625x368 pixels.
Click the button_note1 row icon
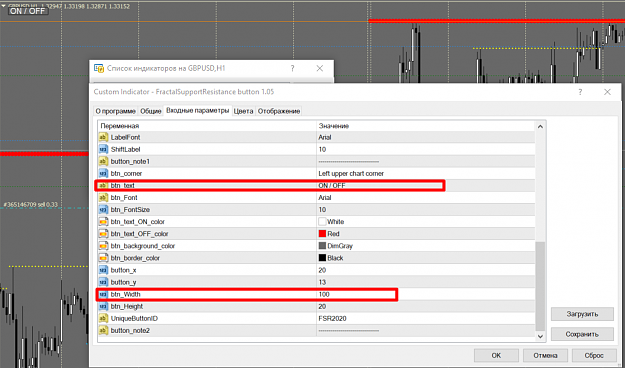pos(103,161)
